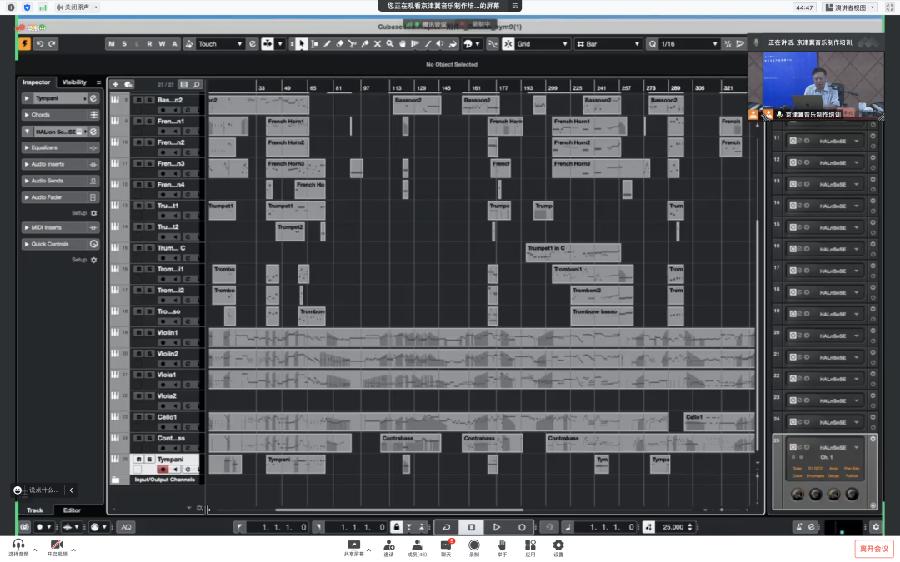This screenshot has height=562, width=900.
Task: Select the Erase tool
Action: (x=340, y=44)
